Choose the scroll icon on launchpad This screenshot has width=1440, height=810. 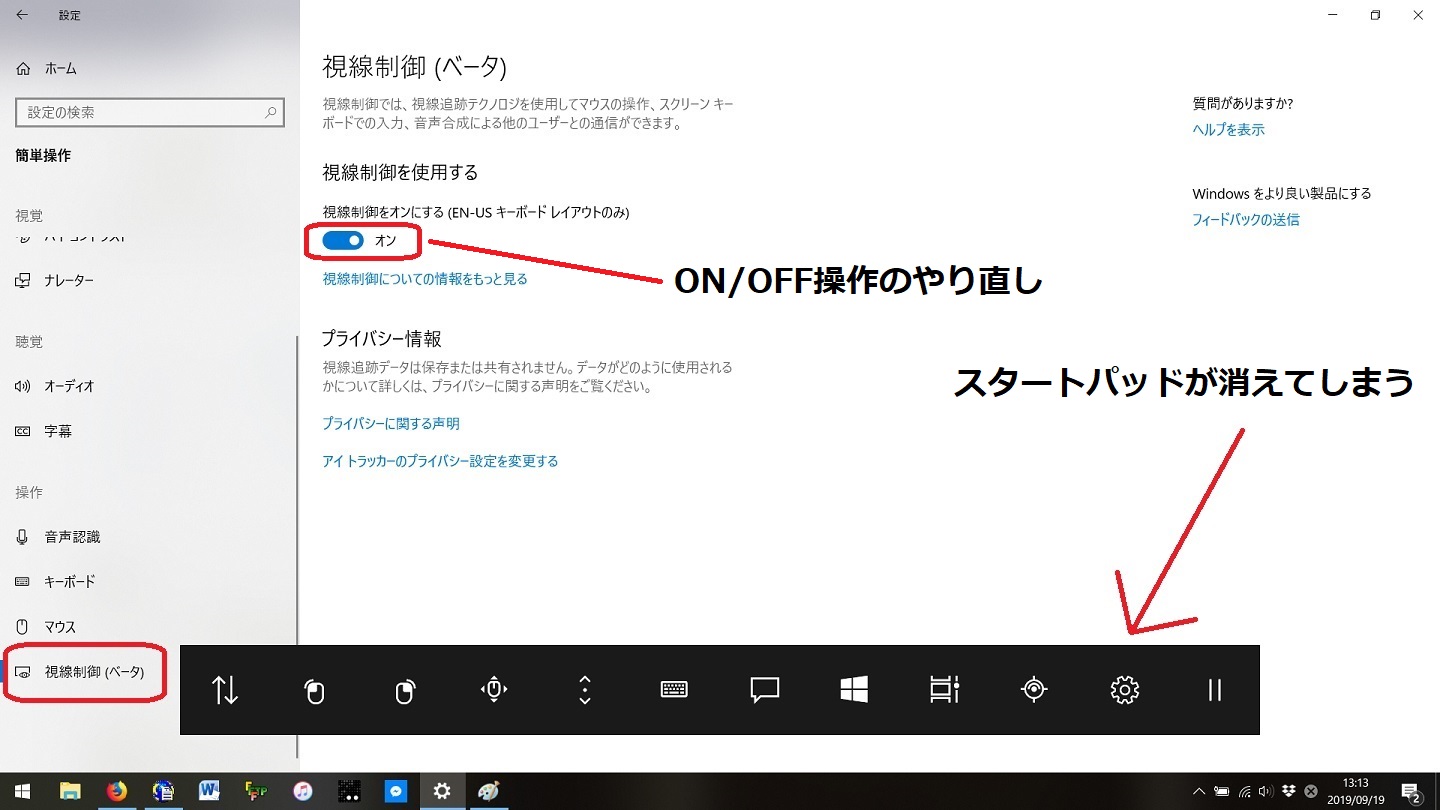pos(585,690)
